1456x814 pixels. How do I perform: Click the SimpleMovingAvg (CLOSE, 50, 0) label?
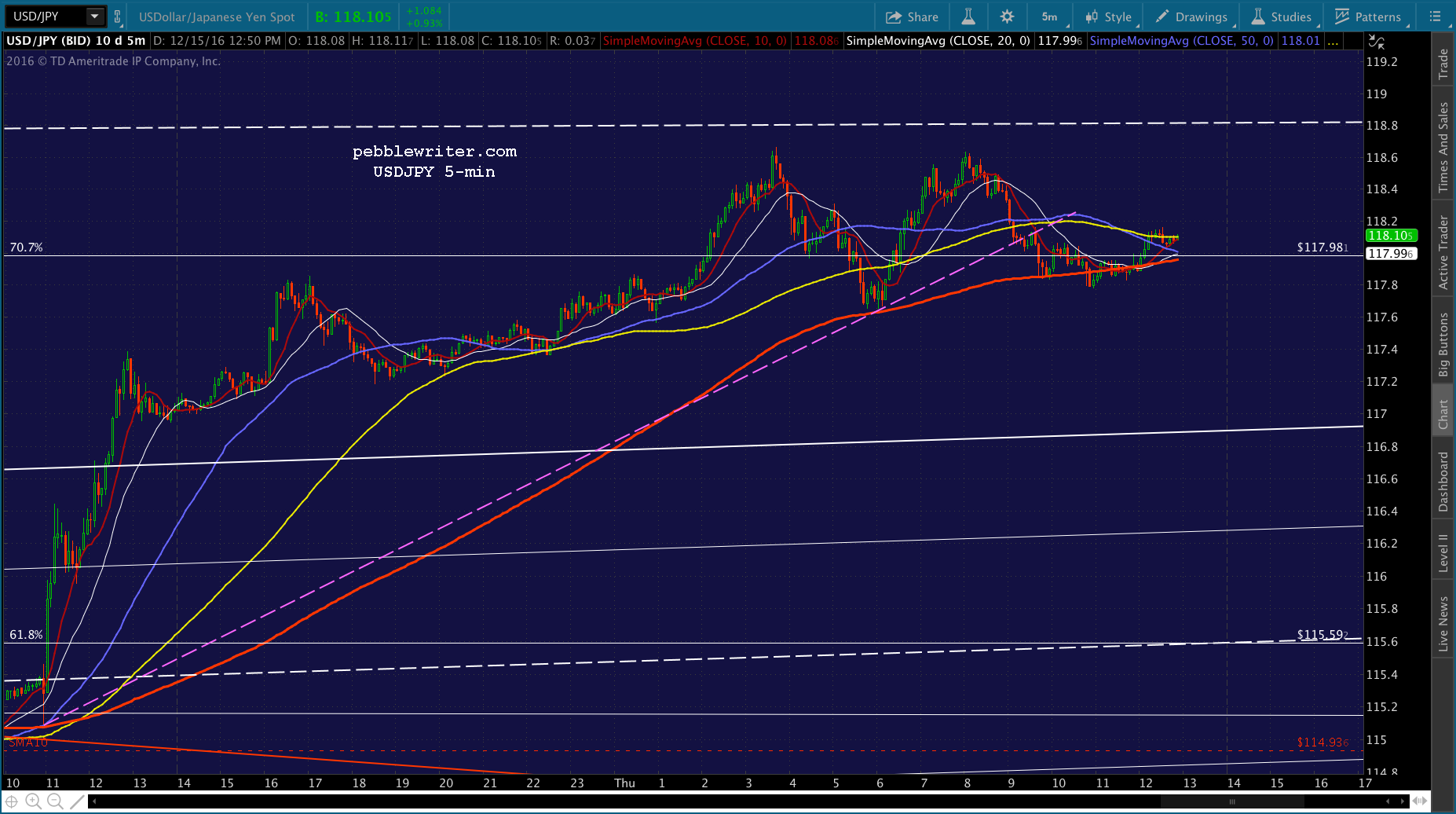point(1182,41)
